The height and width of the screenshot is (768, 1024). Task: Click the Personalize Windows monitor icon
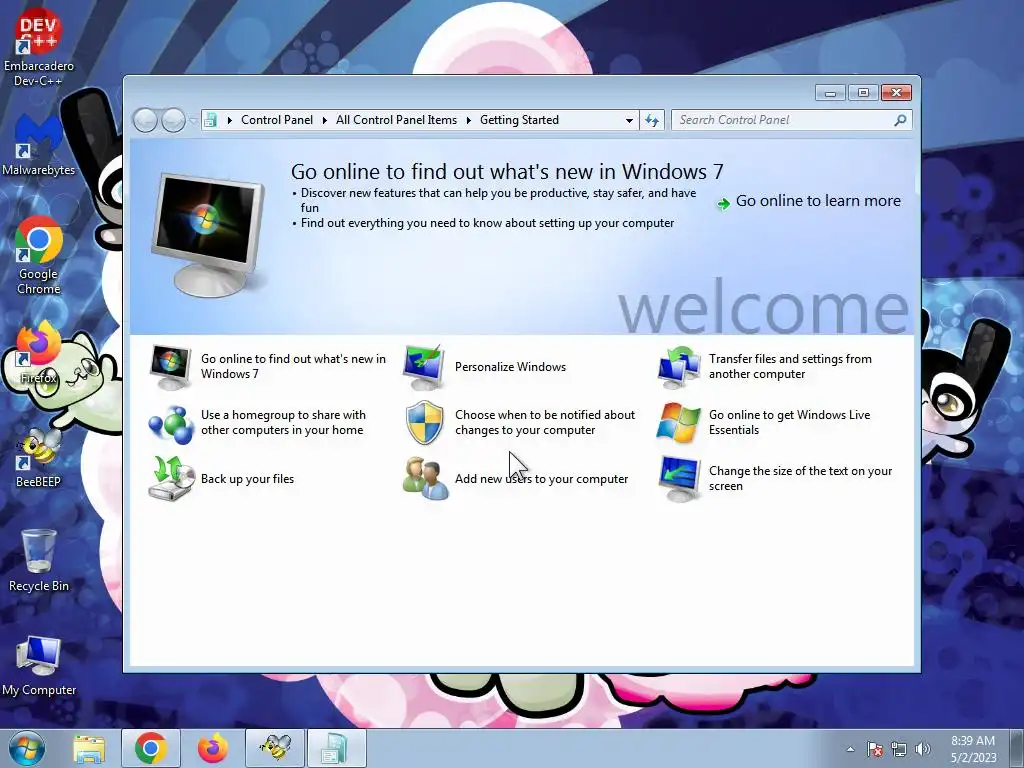click(x=424, y=367)
